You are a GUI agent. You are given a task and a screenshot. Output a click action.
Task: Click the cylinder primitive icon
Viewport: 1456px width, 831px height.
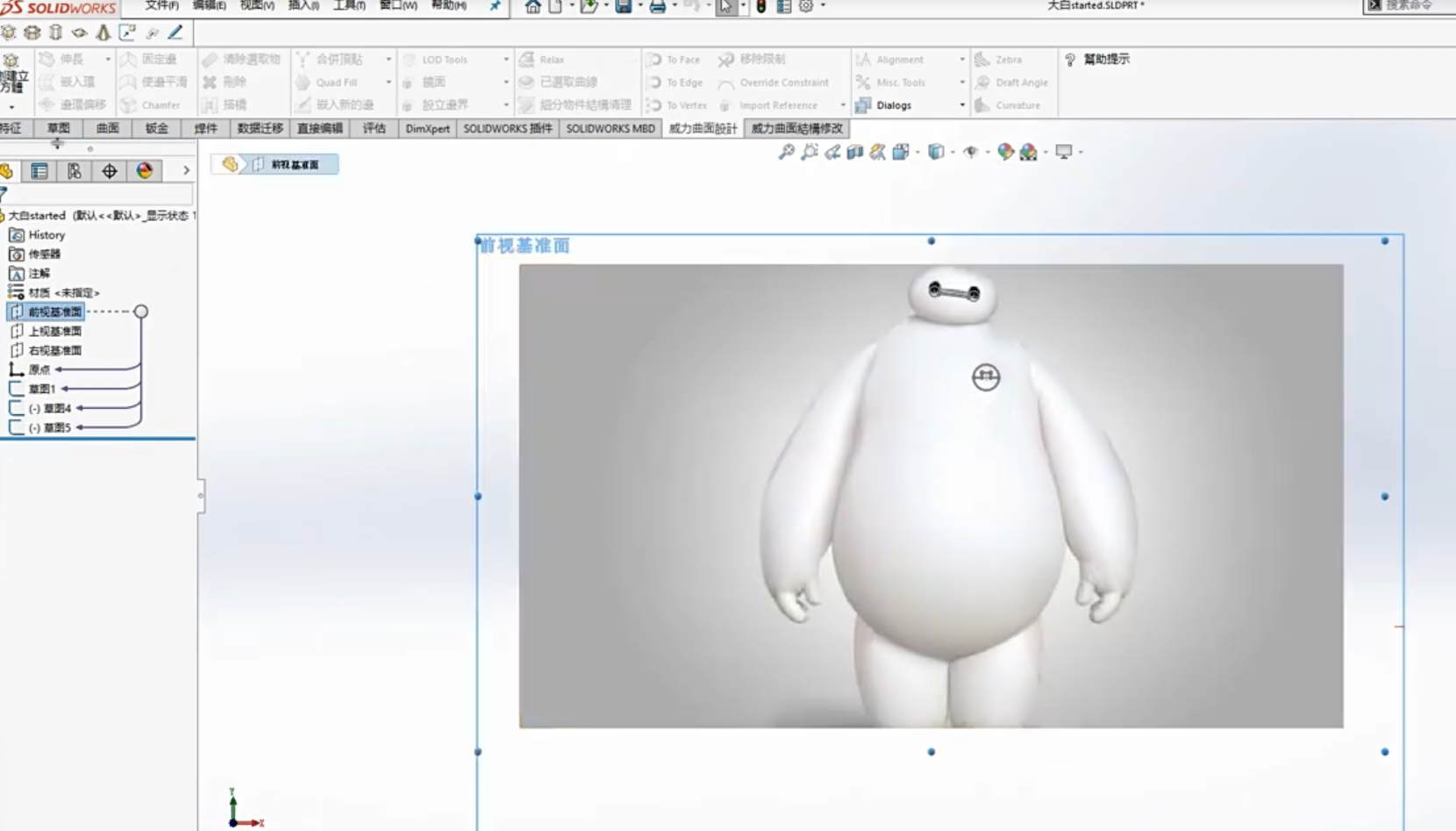point(55,32)
